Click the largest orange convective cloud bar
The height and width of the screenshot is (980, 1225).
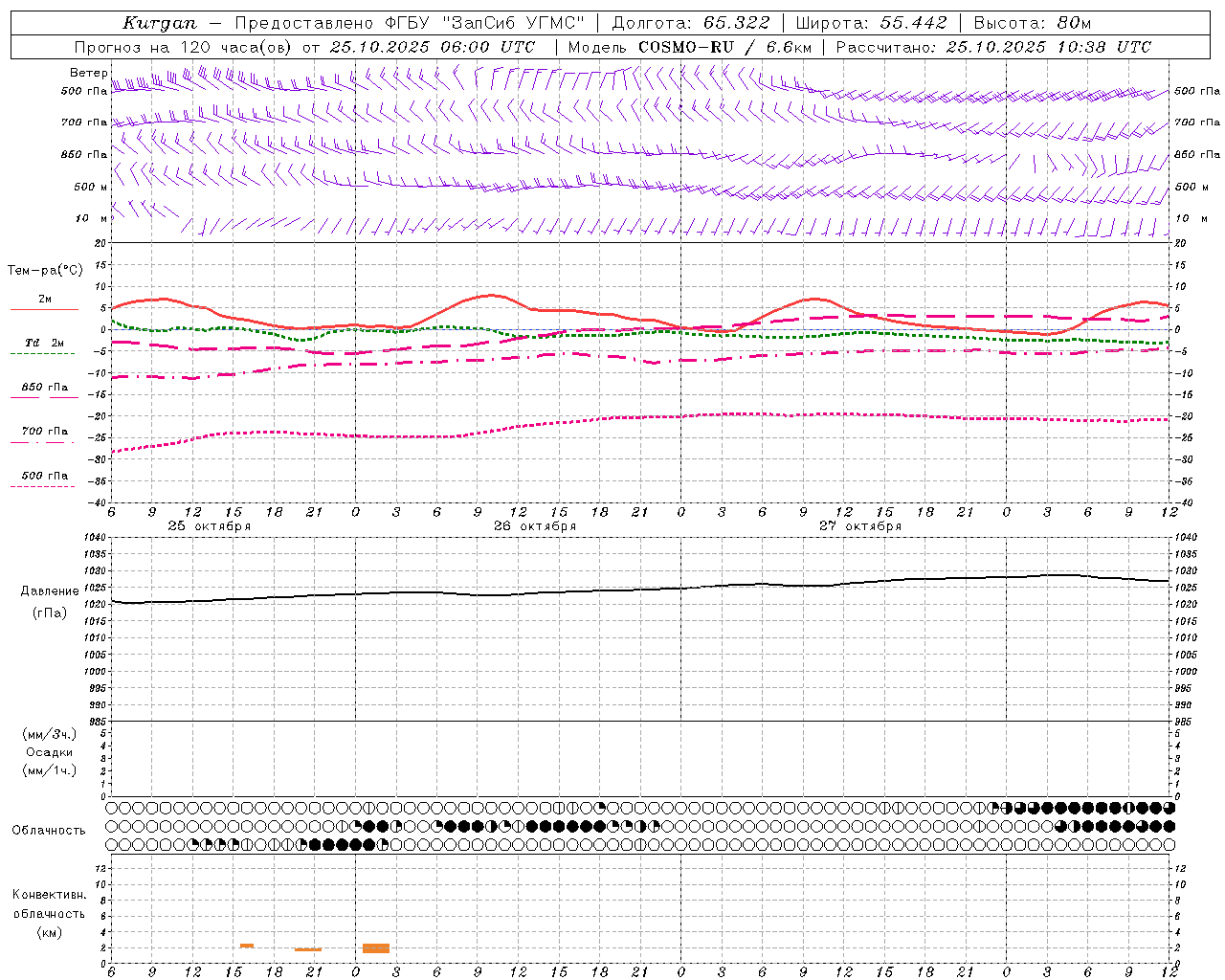376,948
